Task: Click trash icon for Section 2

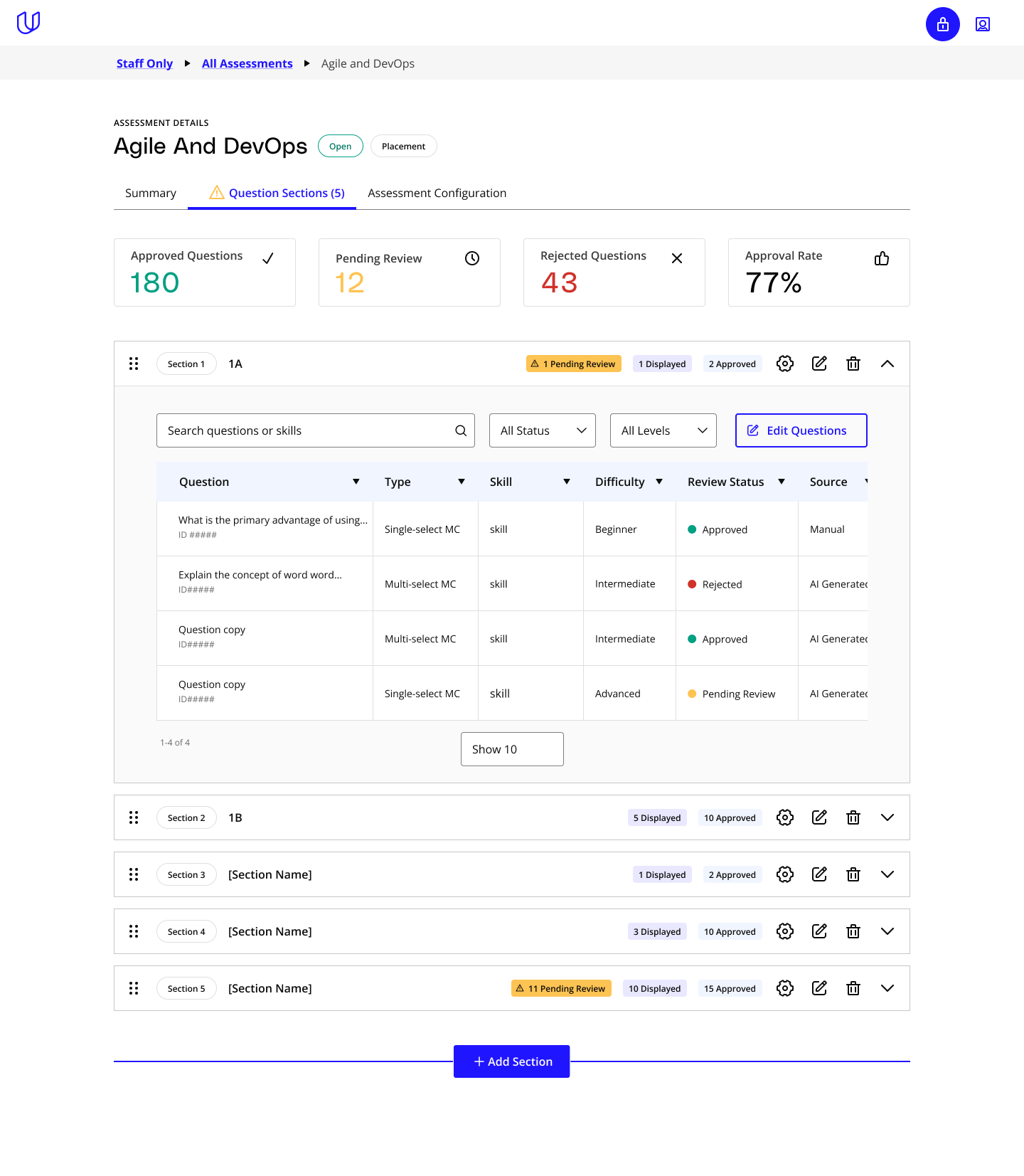Action: point(853,817)
